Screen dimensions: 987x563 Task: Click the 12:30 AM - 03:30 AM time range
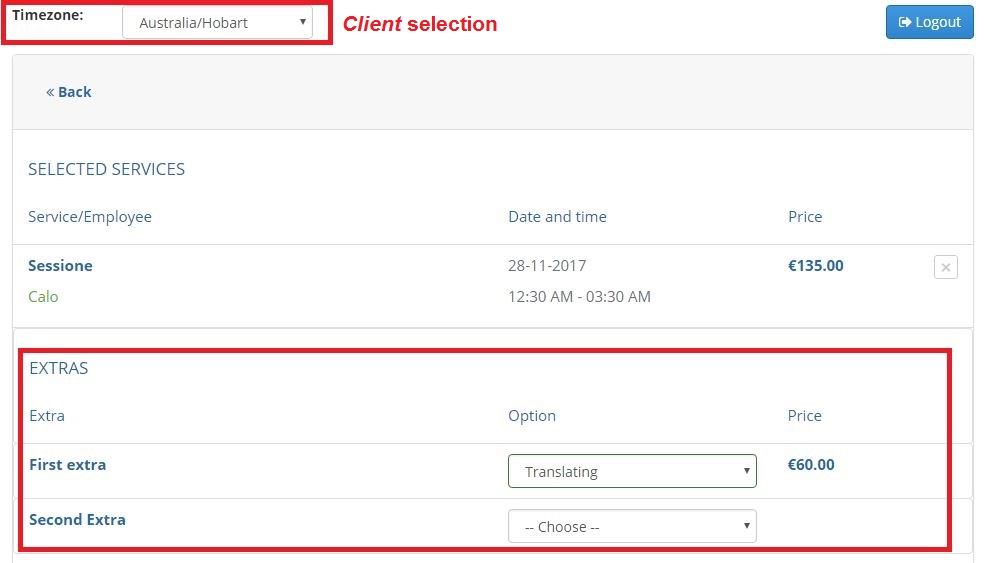tap(579, 297)
